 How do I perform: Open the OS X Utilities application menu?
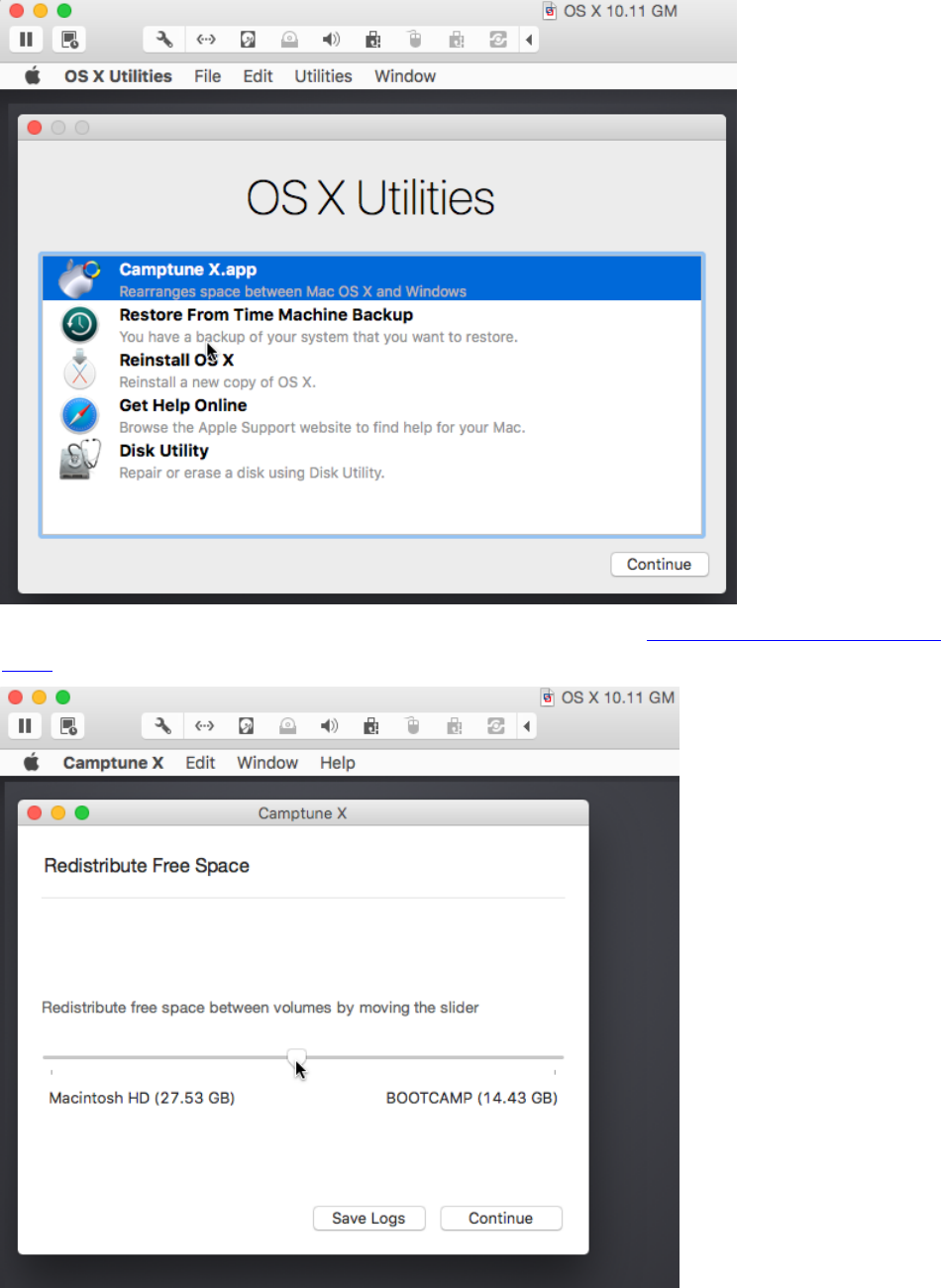(x=118, y=76)
